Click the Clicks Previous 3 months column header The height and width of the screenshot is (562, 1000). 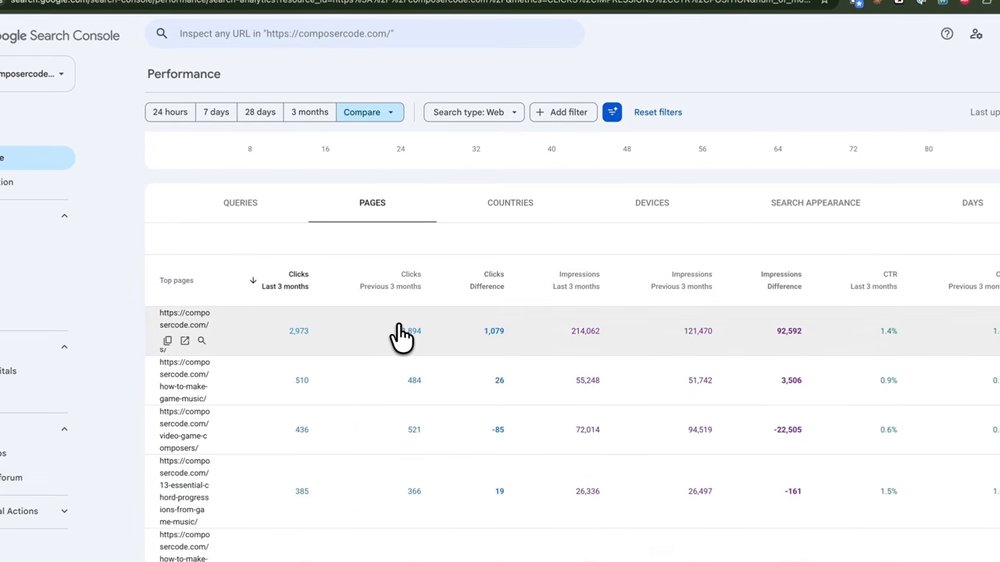[390, 280]
